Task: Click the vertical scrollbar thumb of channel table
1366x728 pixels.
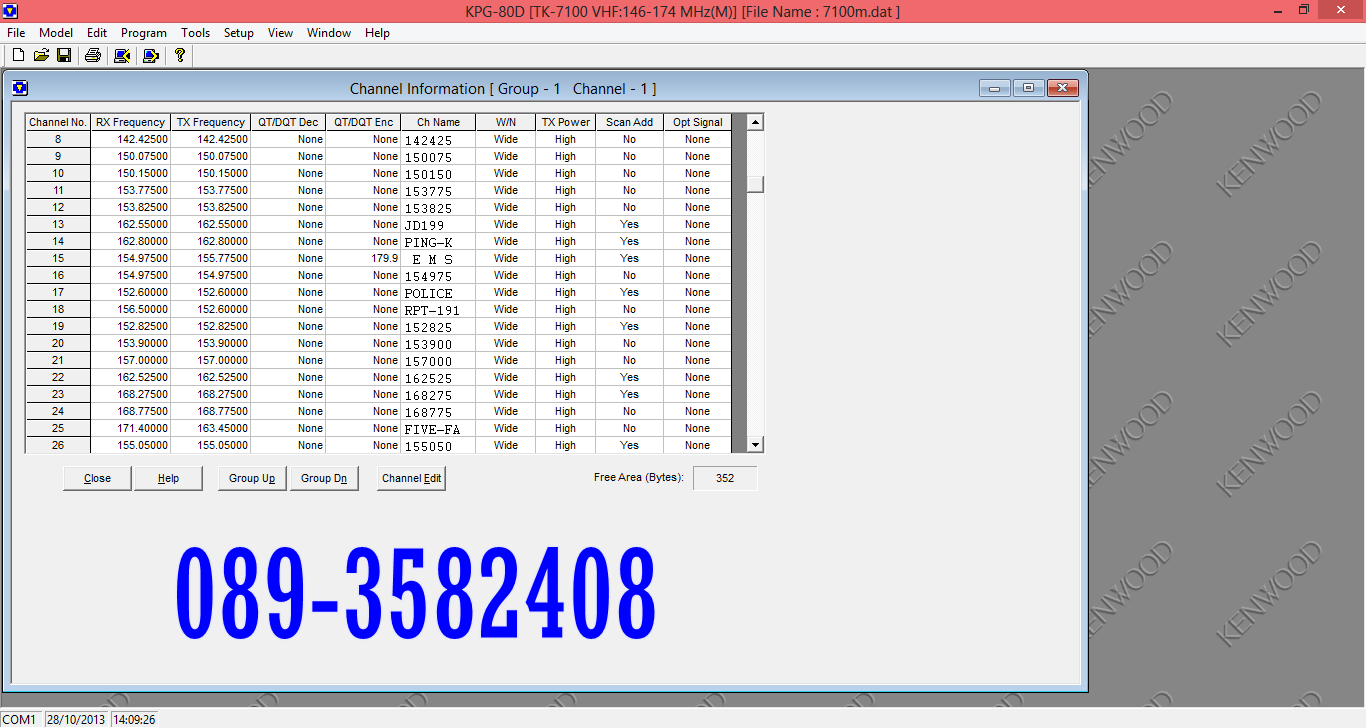Action: (756, 184)
